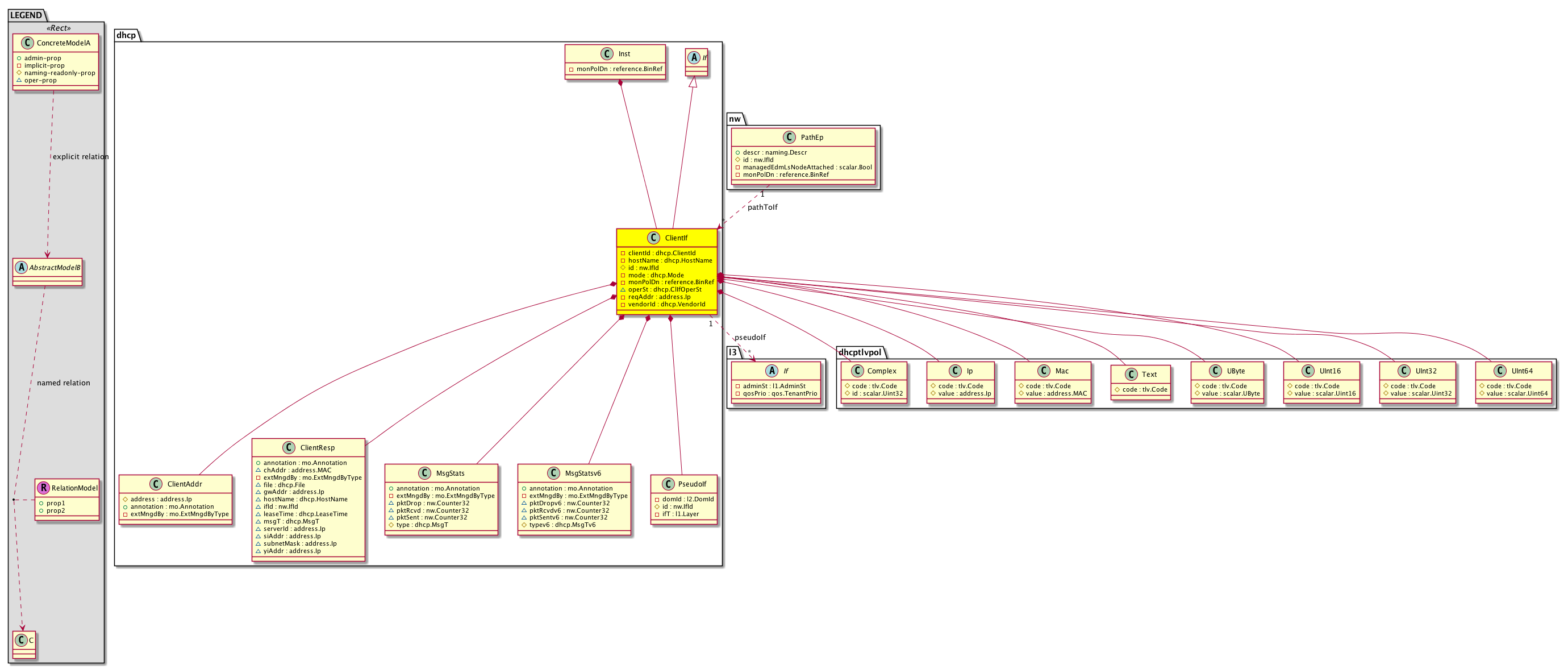Select the dhcptlvpol package tab label

tap(860, 352)
